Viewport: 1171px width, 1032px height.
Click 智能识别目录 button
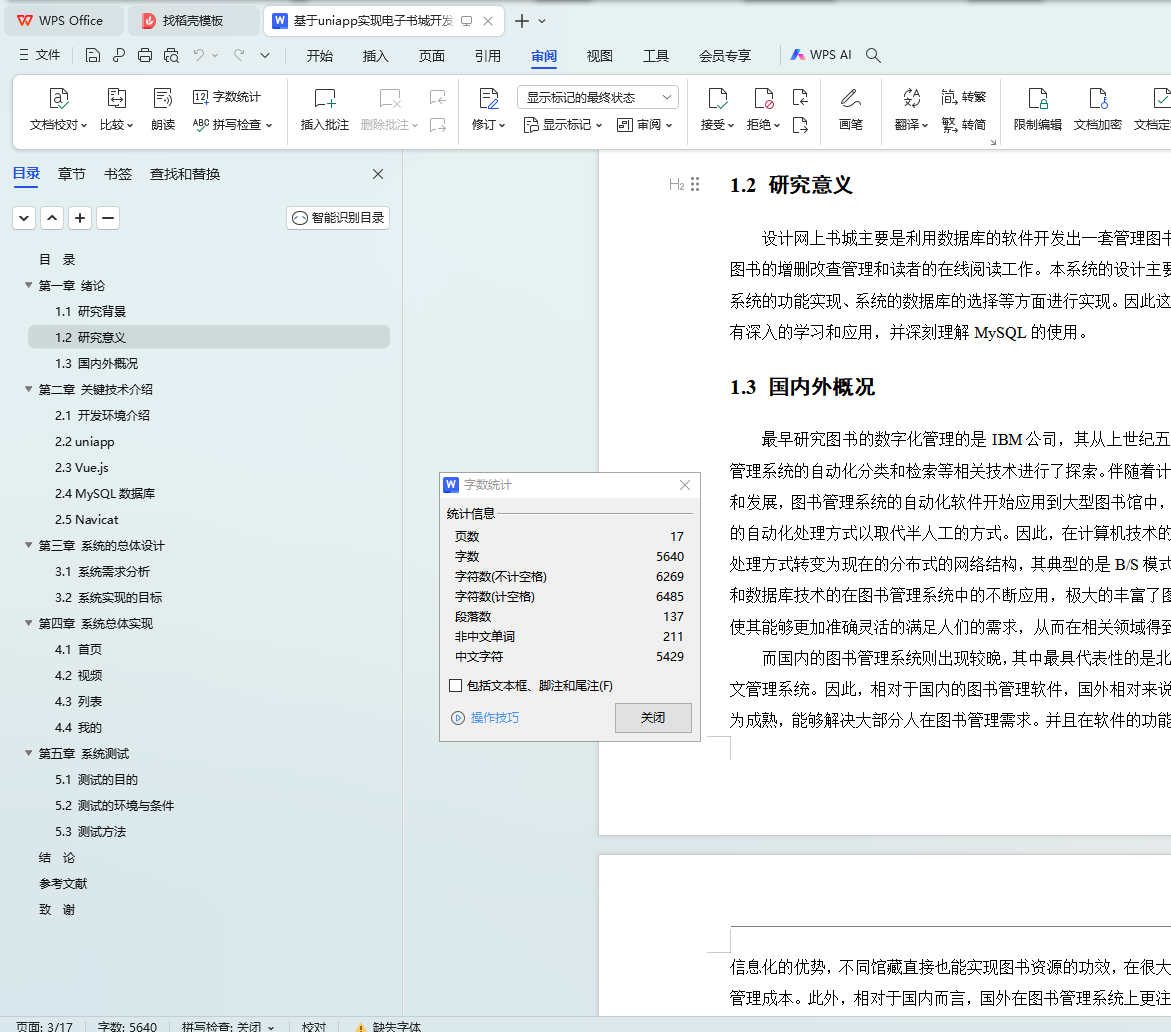tap(338, 218)
